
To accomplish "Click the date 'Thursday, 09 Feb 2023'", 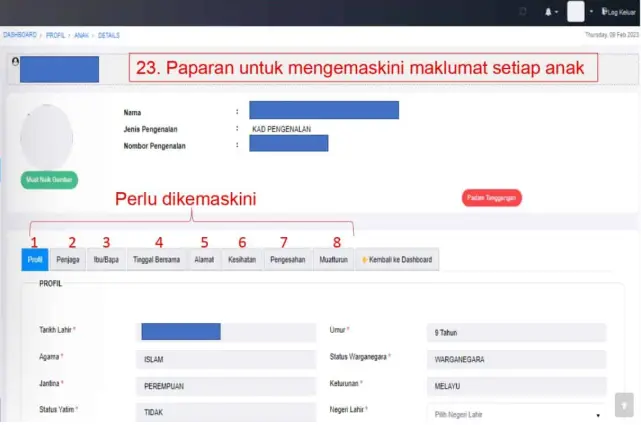I will coord(612,35).
